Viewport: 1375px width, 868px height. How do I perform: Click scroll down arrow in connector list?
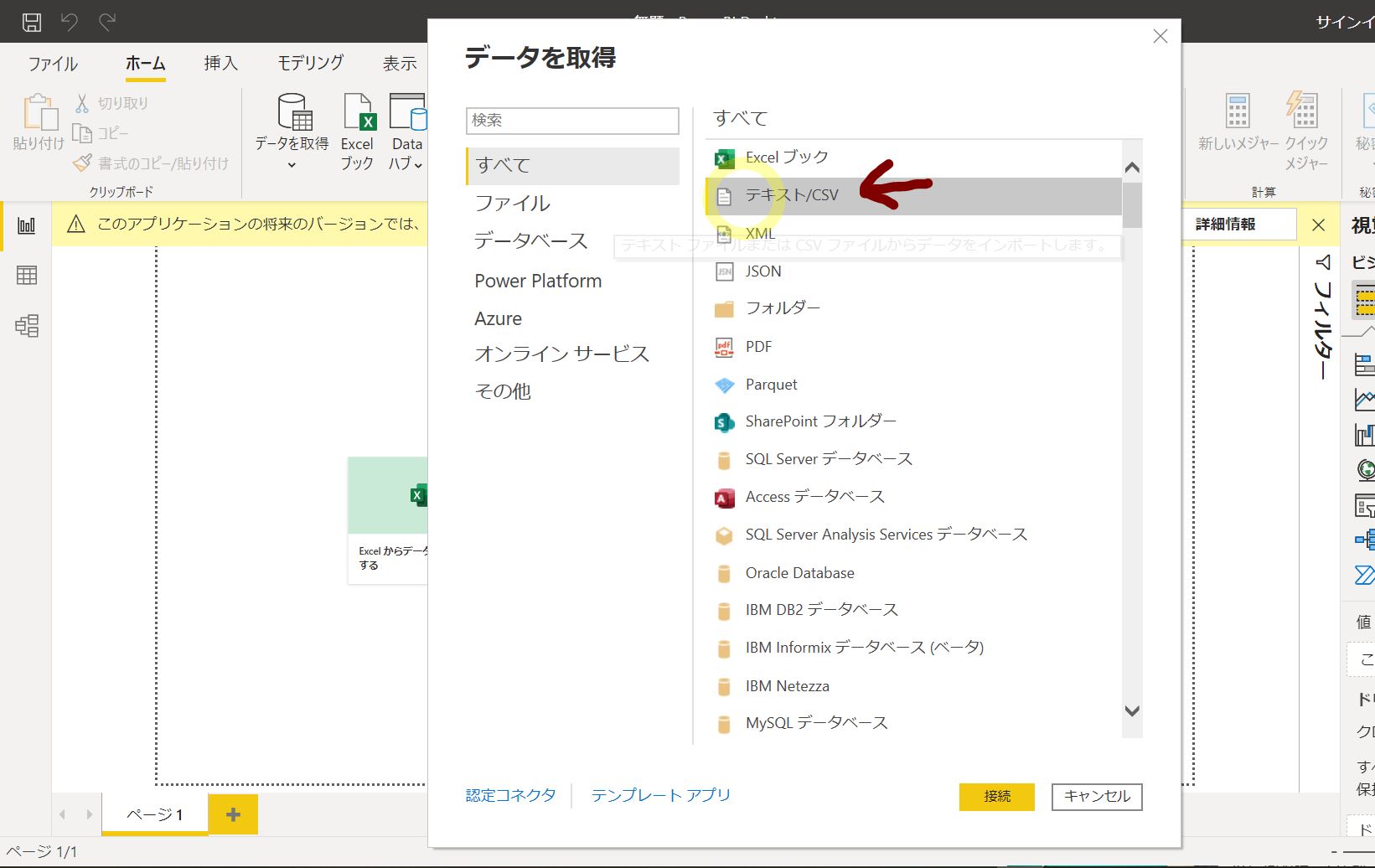coord(1132,710)
